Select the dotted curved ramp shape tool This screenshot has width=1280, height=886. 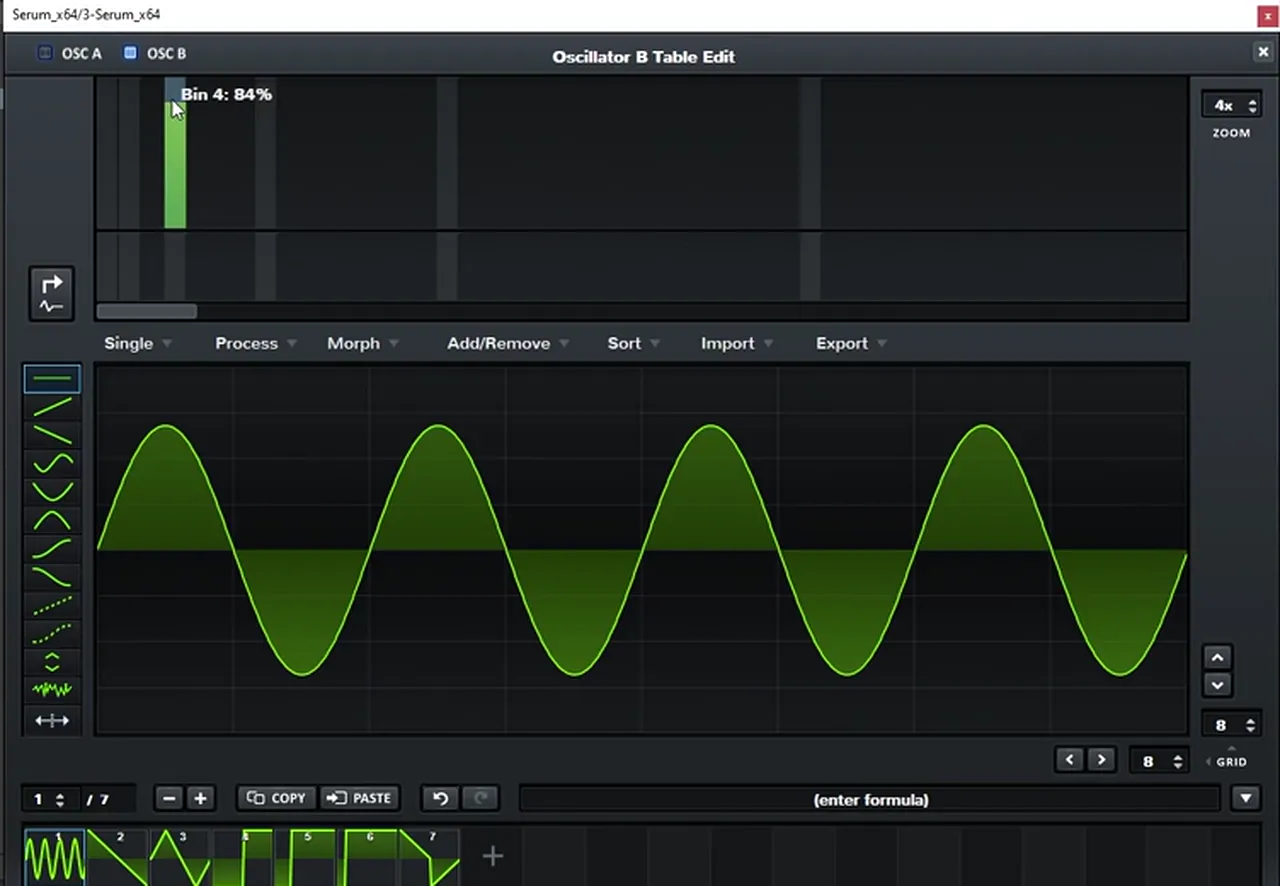(52, 633)
